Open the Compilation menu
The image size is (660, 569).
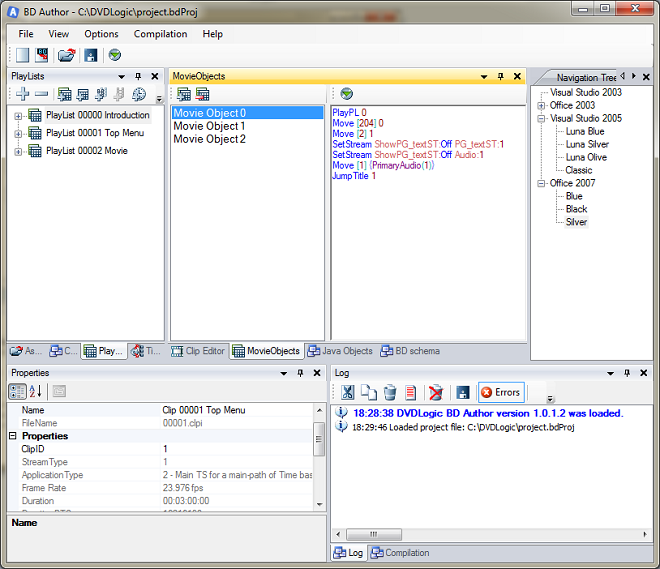(x=160, y=34)
